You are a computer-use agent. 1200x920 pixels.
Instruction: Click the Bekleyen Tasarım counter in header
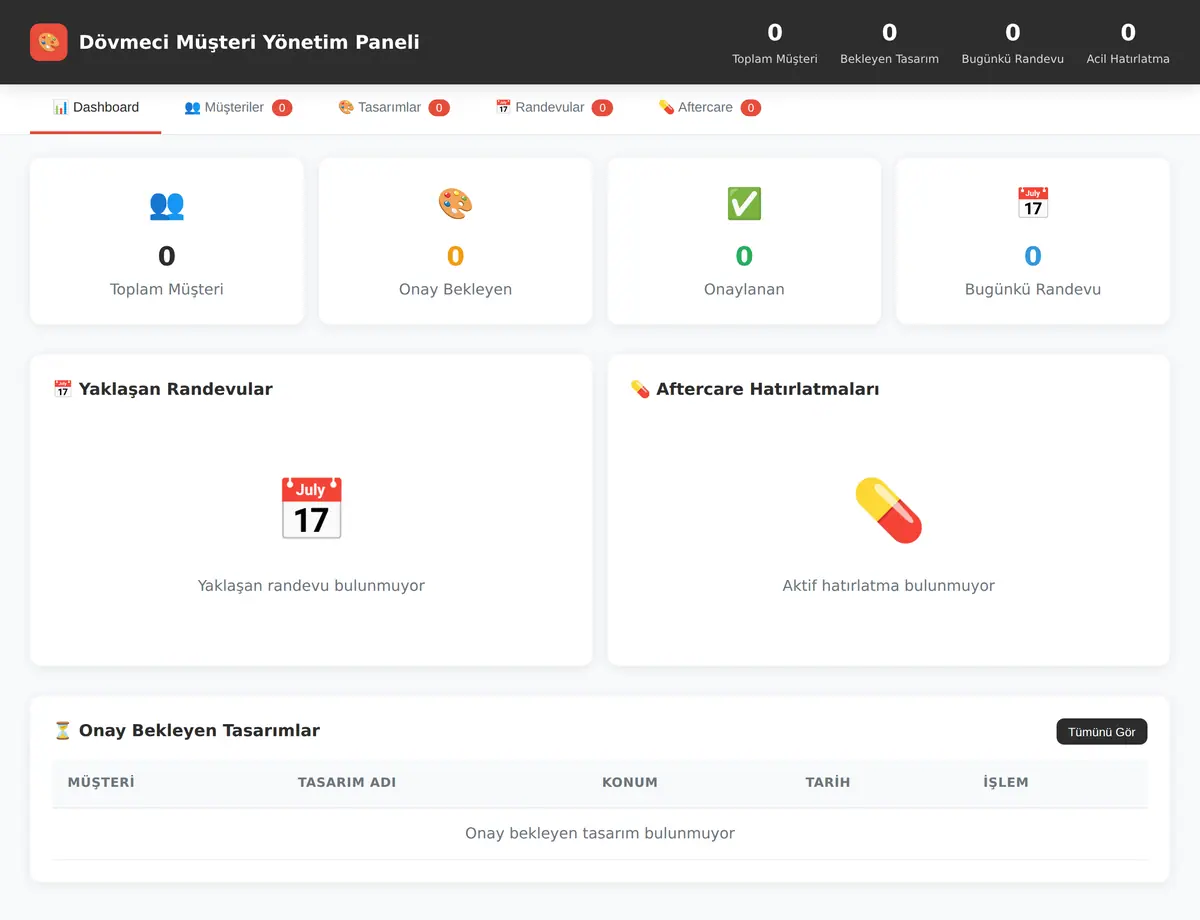[889, 43]
